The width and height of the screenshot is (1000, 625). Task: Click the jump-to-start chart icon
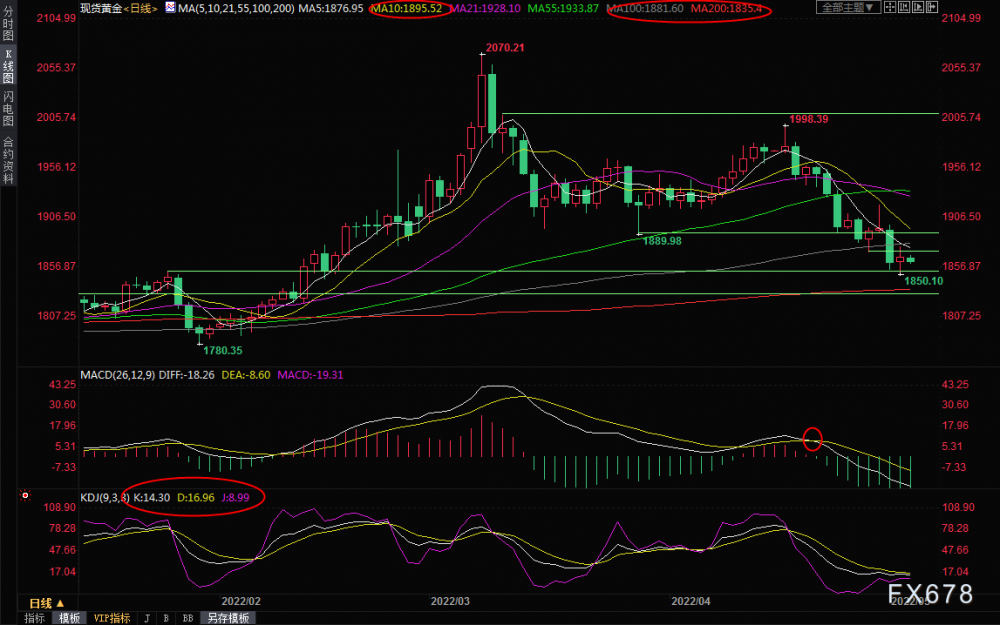click(904, 7)
